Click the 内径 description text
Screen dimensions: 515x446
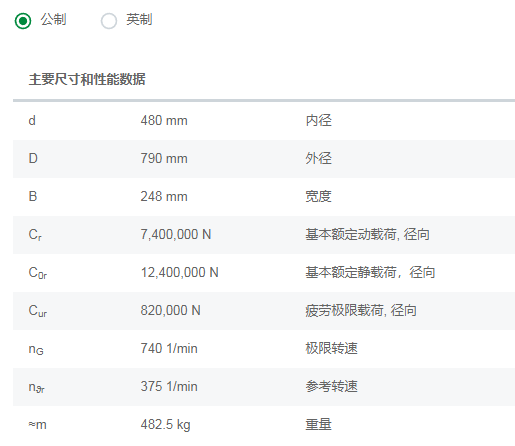[318, 120]
